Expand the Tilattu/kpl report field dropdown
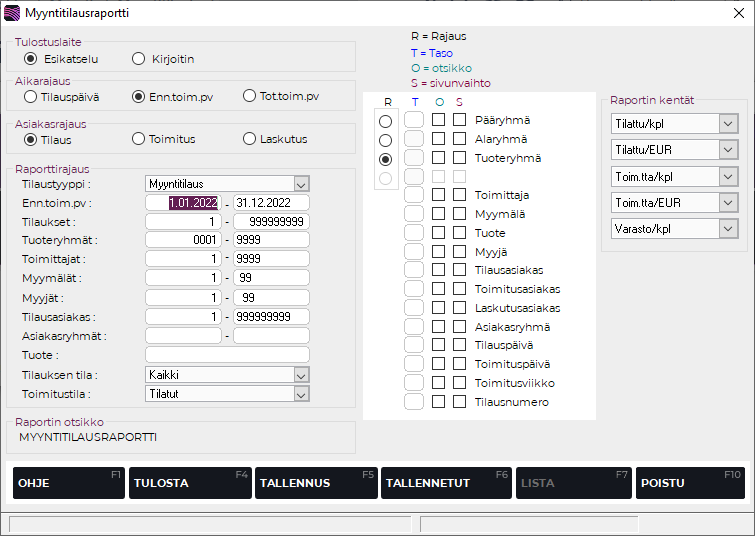 click(x=727, y=123)
